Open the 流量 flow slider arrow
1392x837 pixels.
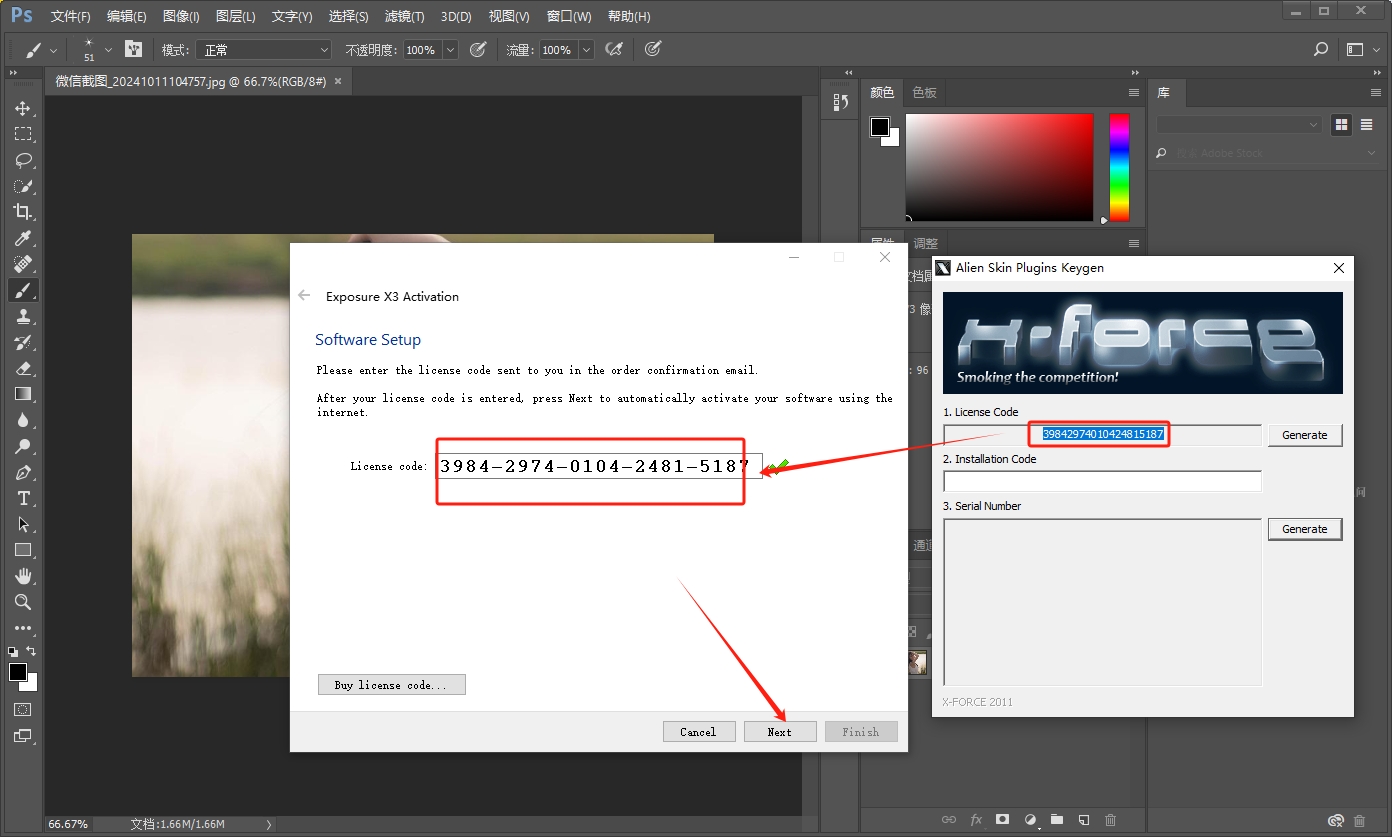[x=586, y=50]
